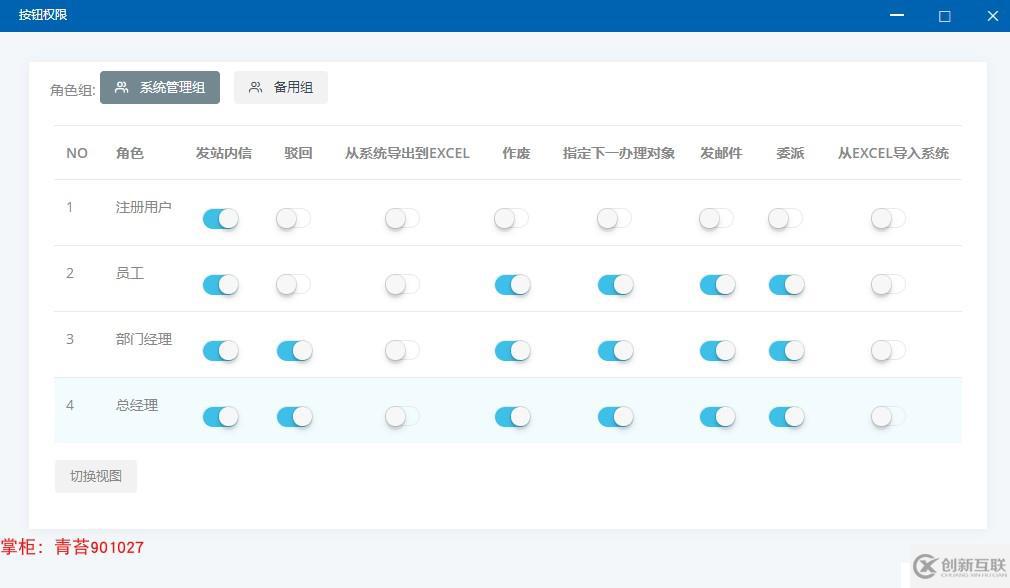This screenshot has height=588, width=1010.
Task: Click the 作废 column header
Action: 516,153
